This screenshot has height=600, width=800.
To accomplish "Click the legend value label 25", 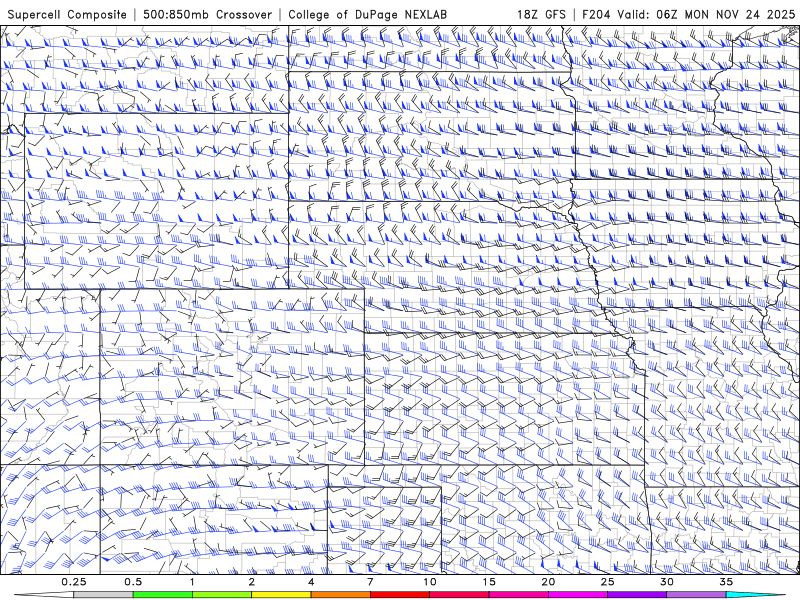I will click(607, 582).
